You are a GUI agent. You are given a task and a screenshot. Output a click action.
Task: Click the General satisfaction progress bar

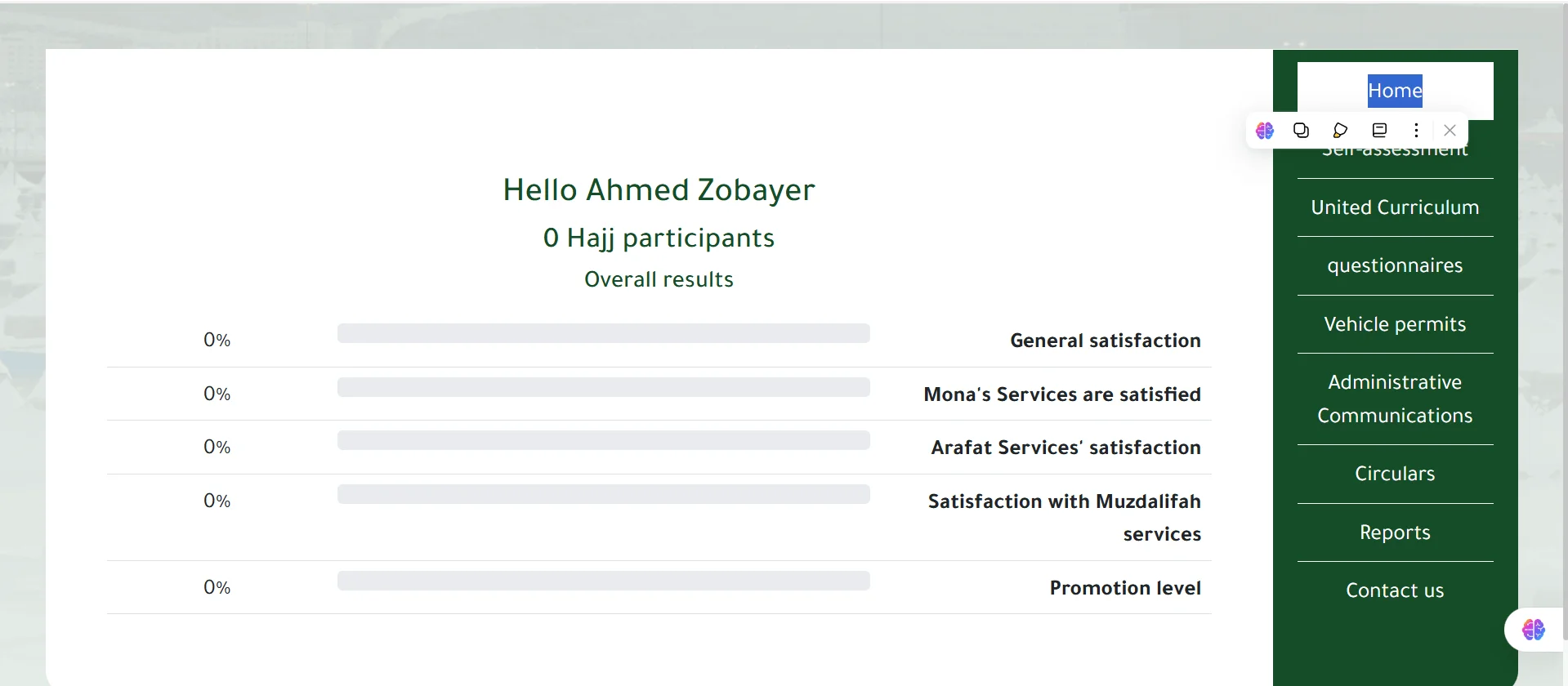click(603, 332)
